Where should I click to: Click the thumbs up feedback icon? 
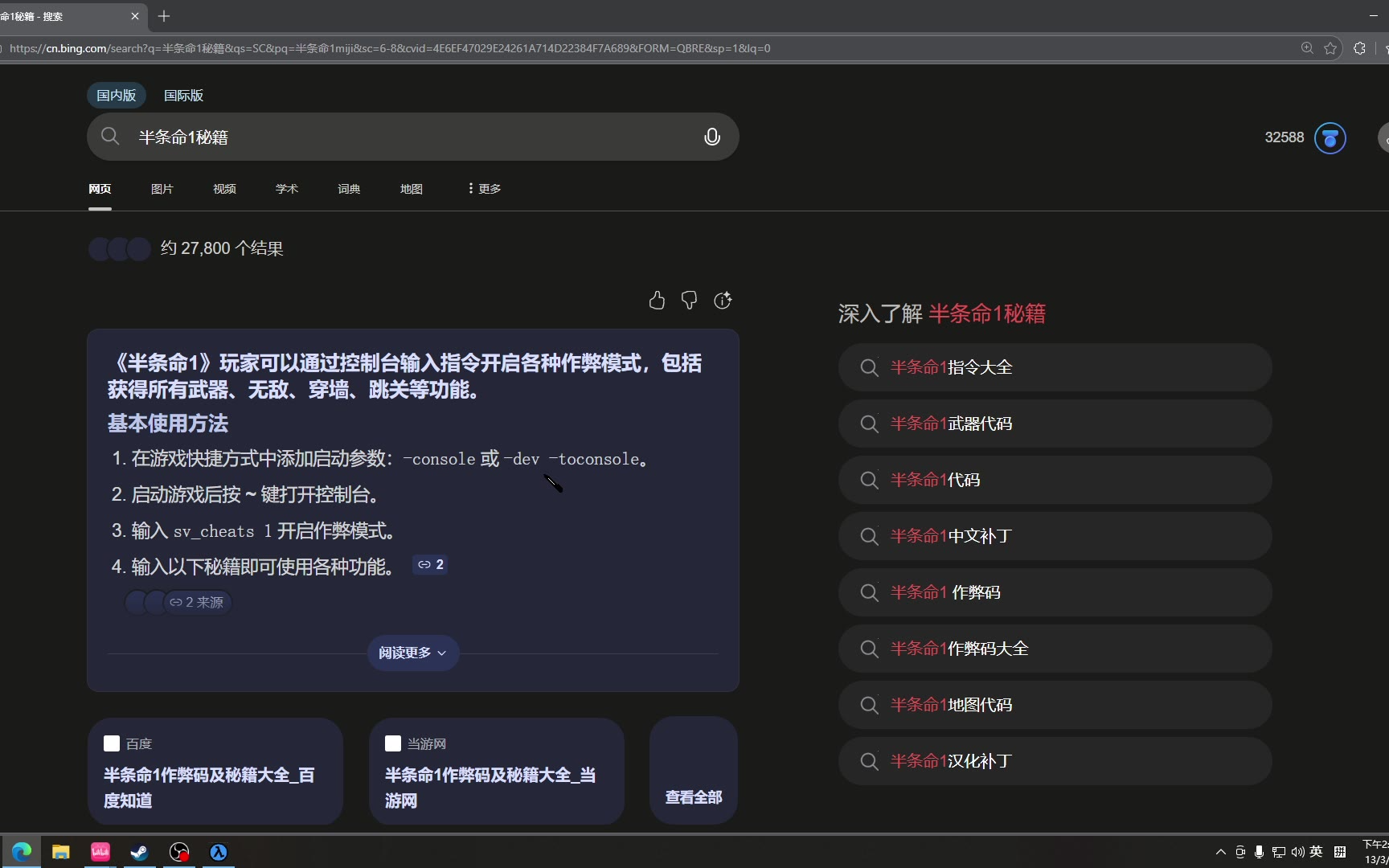click(657, 301)
